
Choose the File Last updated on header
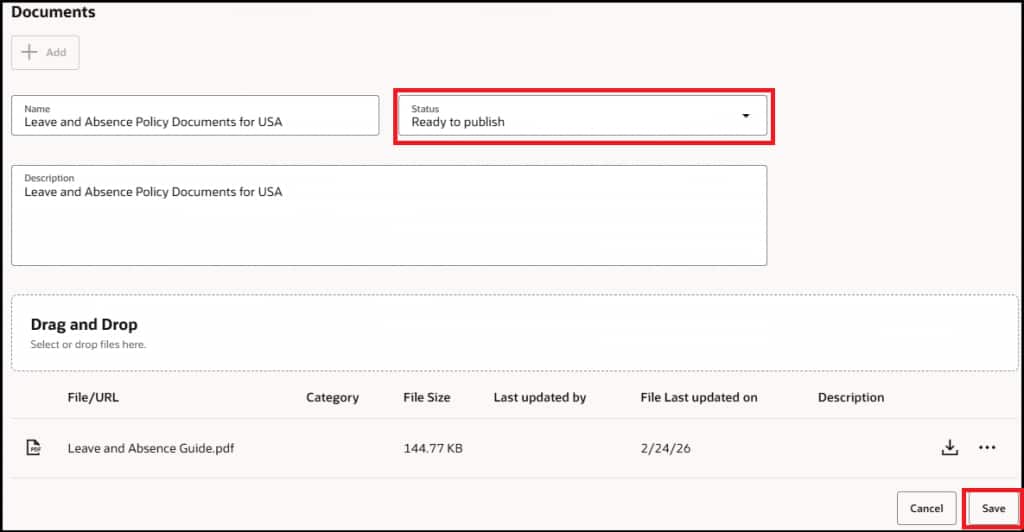coord(699,397)
